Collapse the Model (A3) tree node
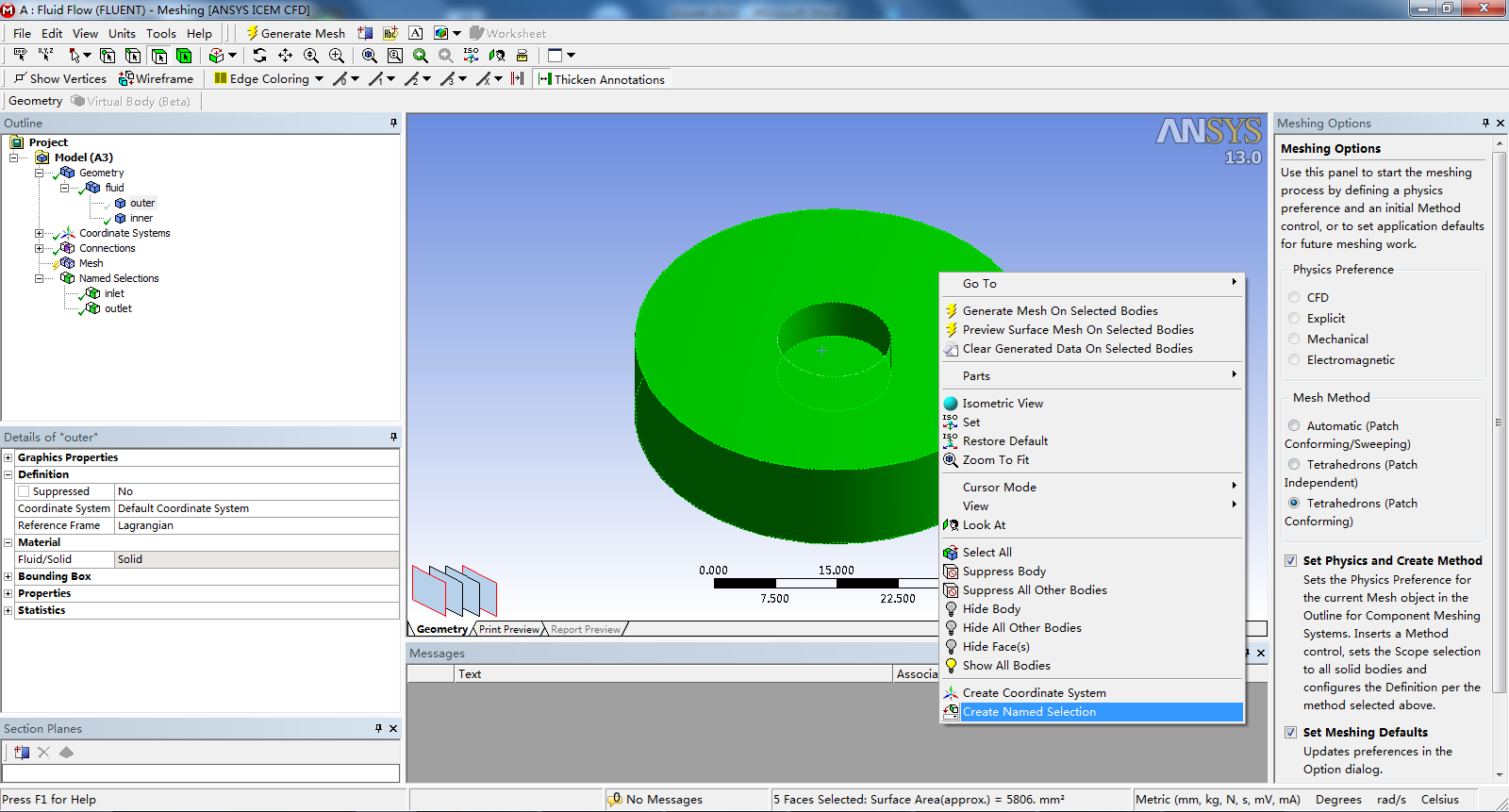This screenshot has width=1509, height=812. pyautogui.click(x=14, y=157)
